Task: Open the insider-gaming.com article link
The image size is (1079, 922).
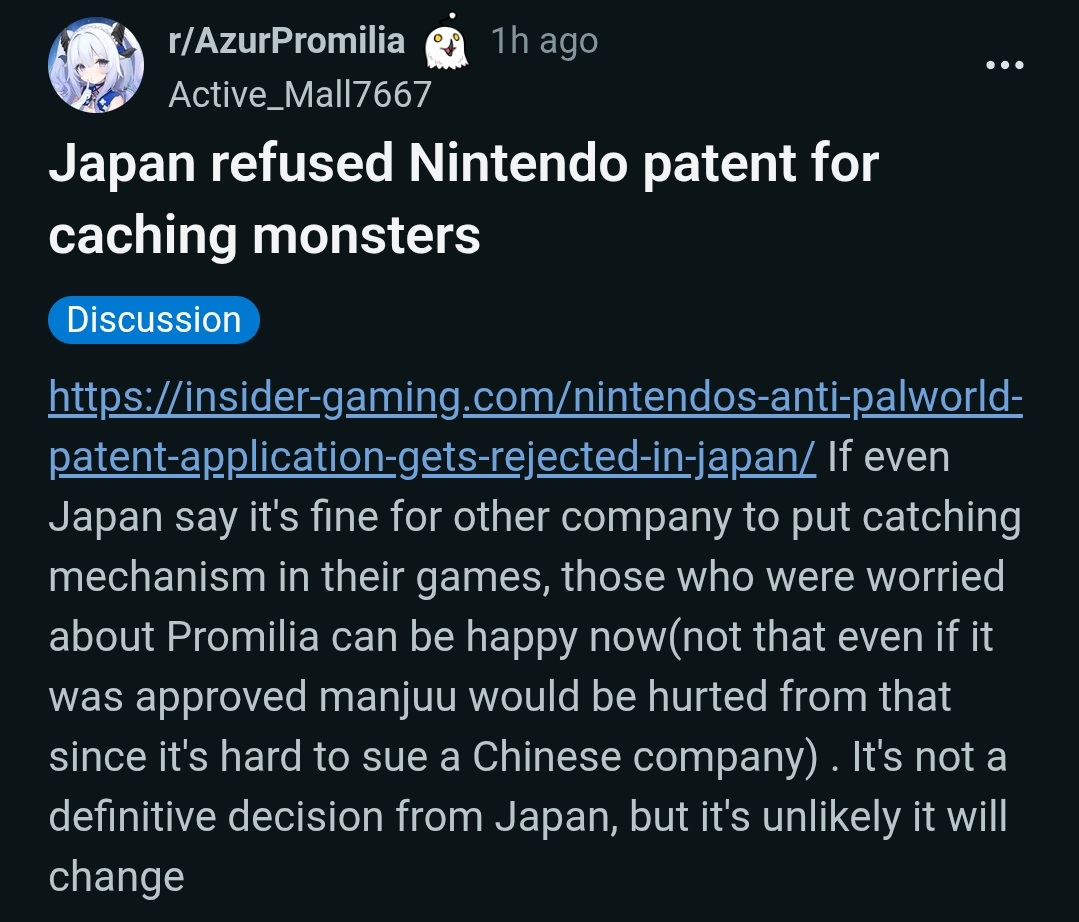Action: point(535,398)
